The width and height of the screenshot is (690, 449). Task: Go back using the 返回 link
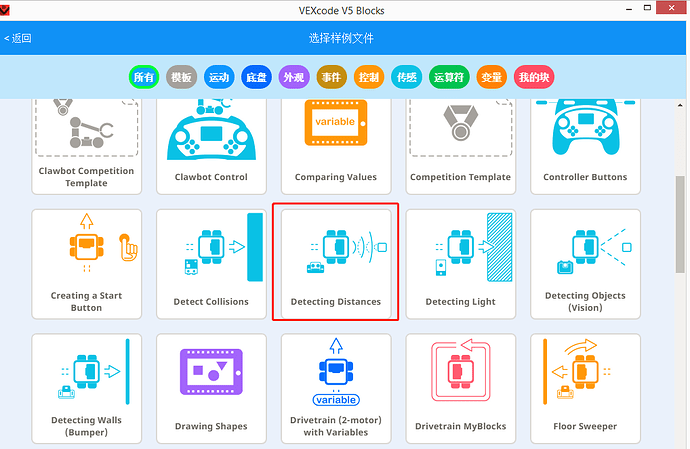[18, 38]
